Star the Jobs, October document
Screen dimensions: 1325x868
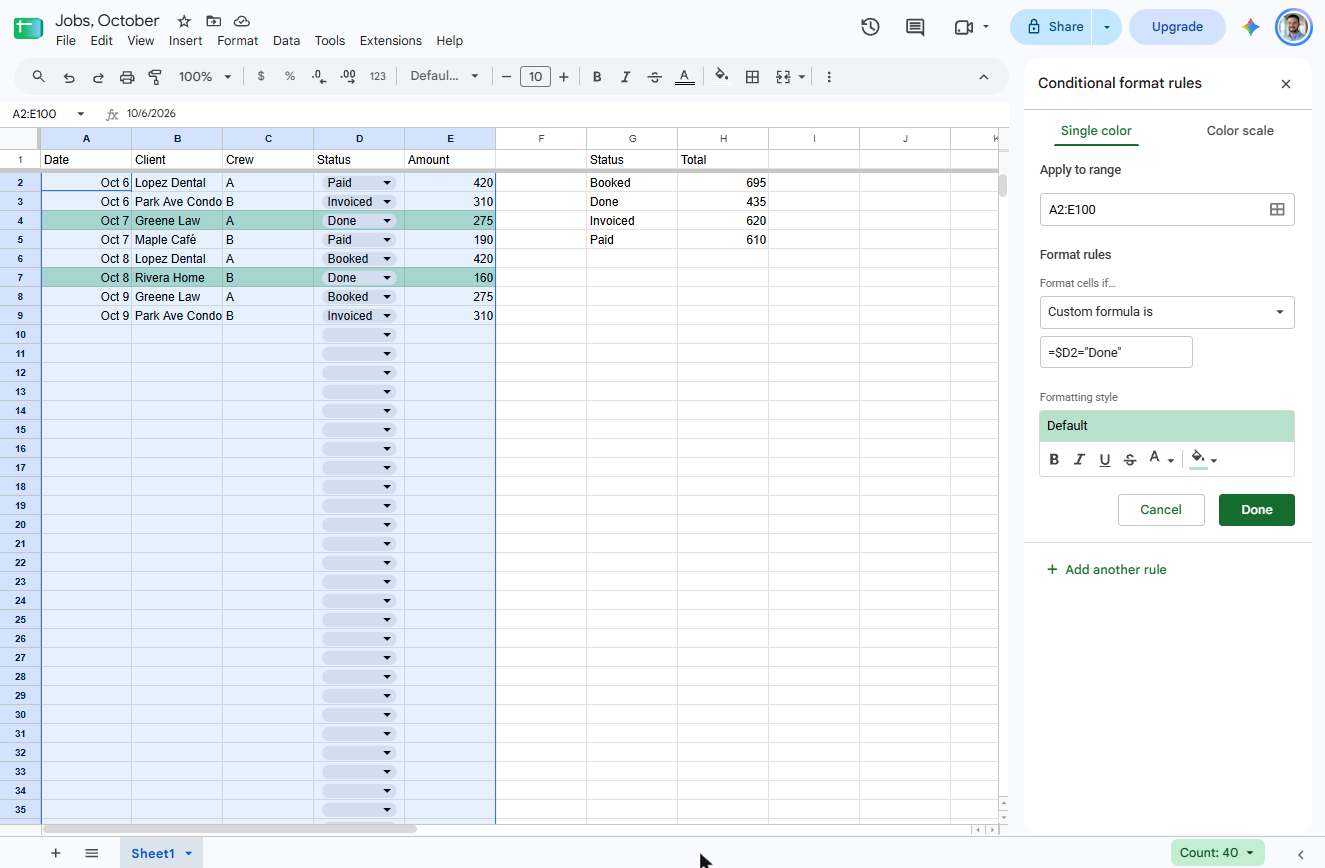pos(184,21)
